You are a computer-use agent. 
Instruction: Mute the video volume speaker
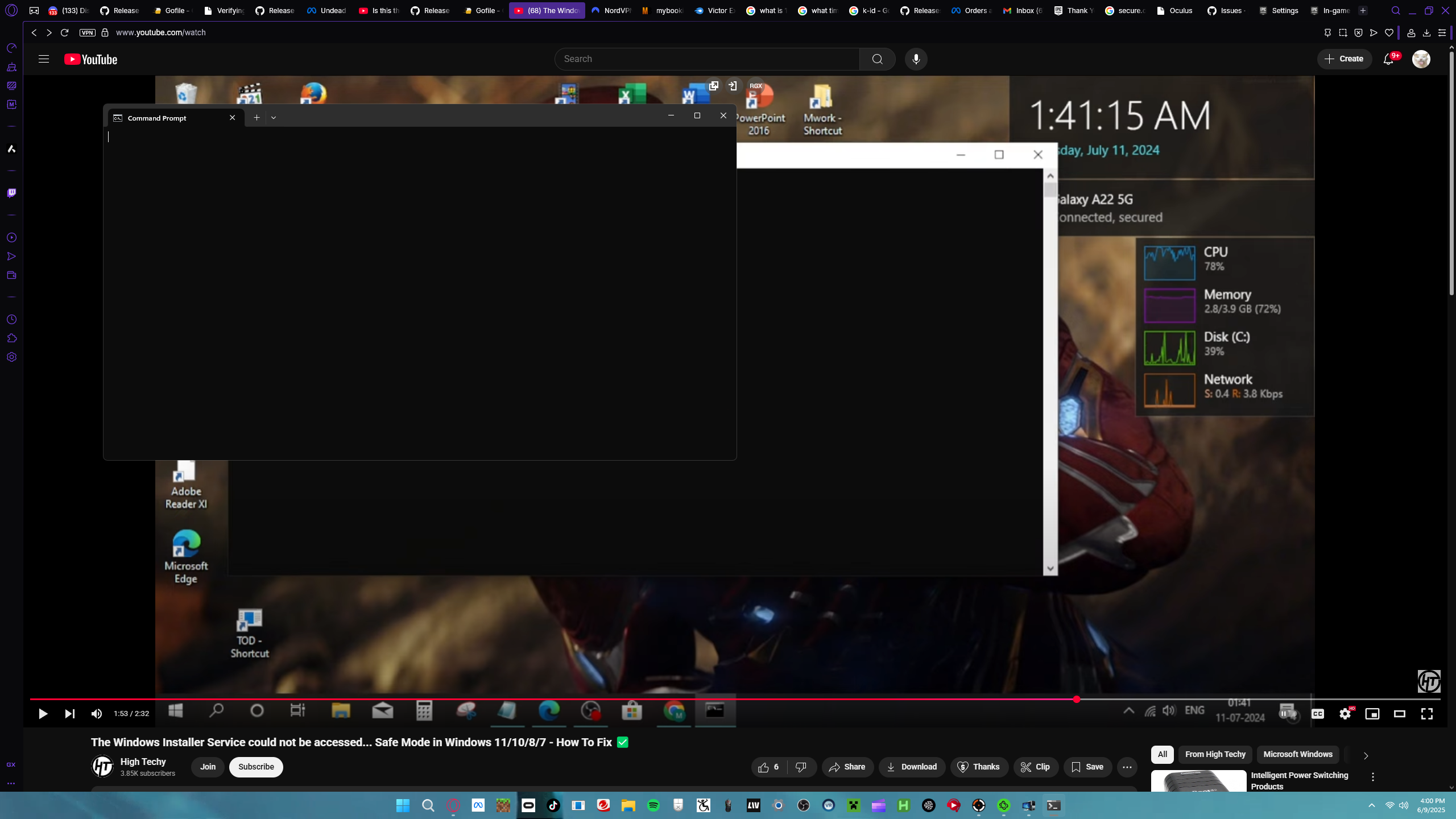click(97, 714)
